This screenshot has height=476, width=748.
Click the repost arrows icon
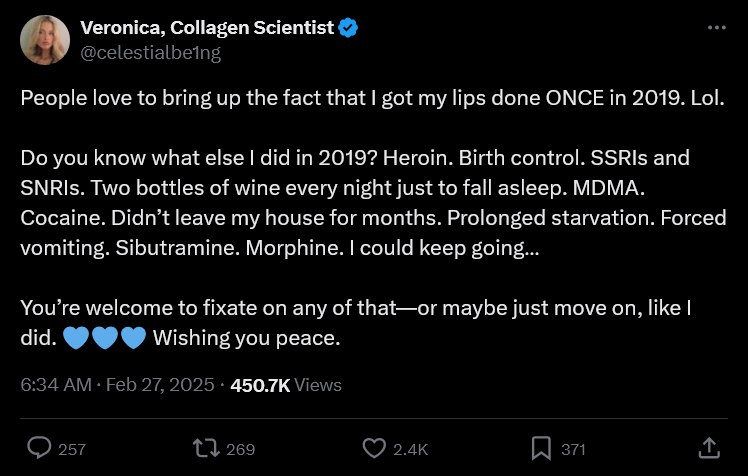(x=206, y=448)
